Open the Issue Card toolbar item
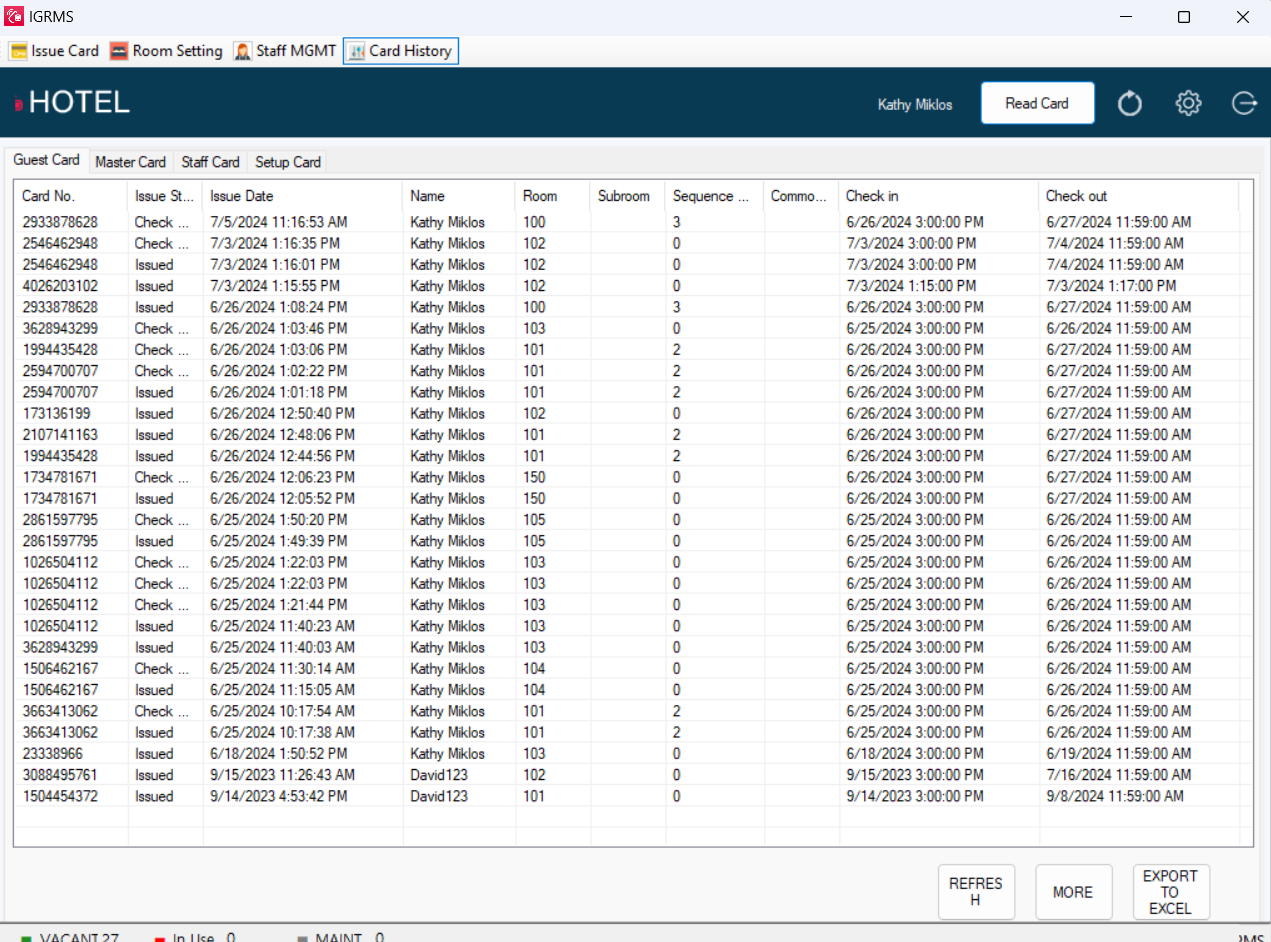 pos(54,51)
